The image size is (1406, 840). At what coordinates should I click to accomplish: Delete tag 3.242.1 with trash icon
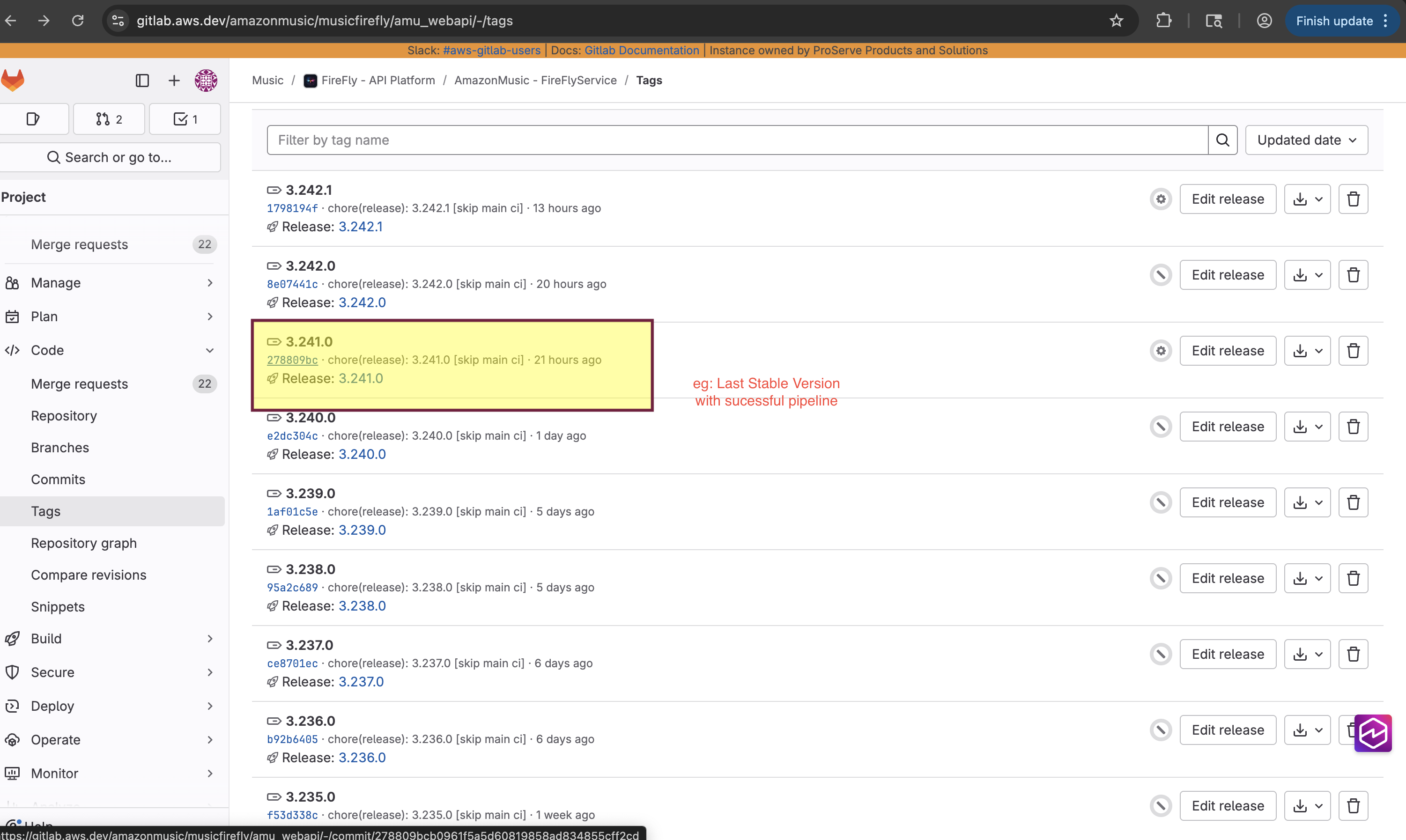1353,199
